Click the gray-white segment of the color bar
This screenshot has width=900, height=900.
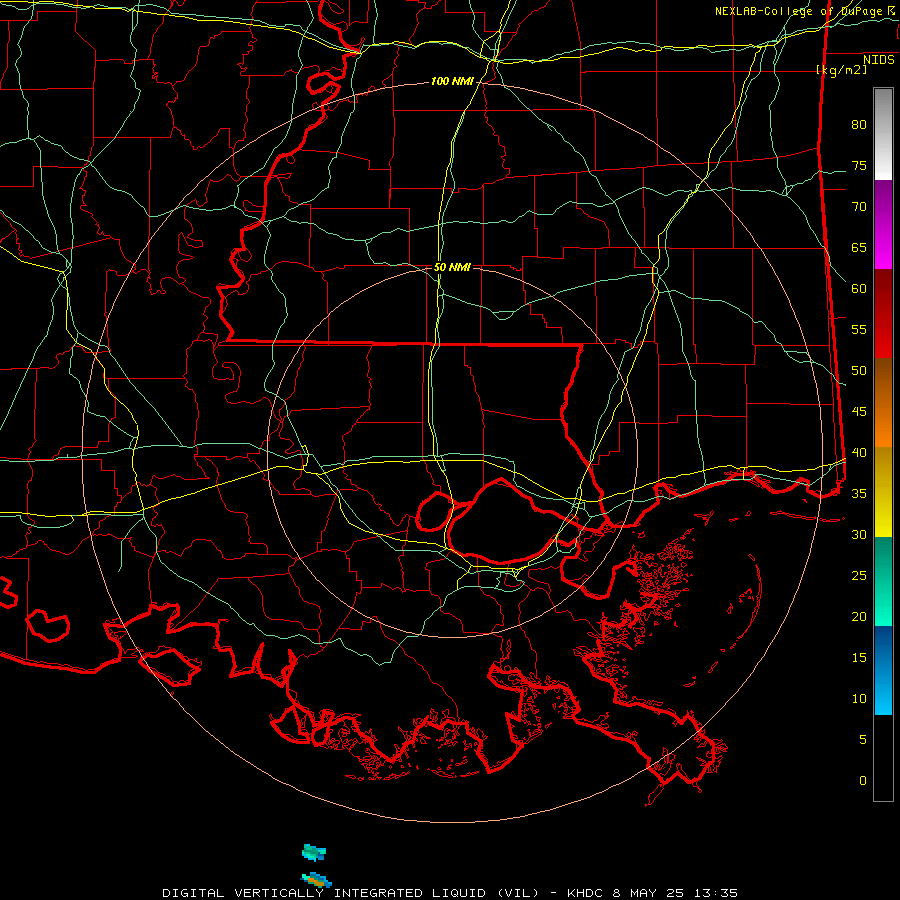883,134
